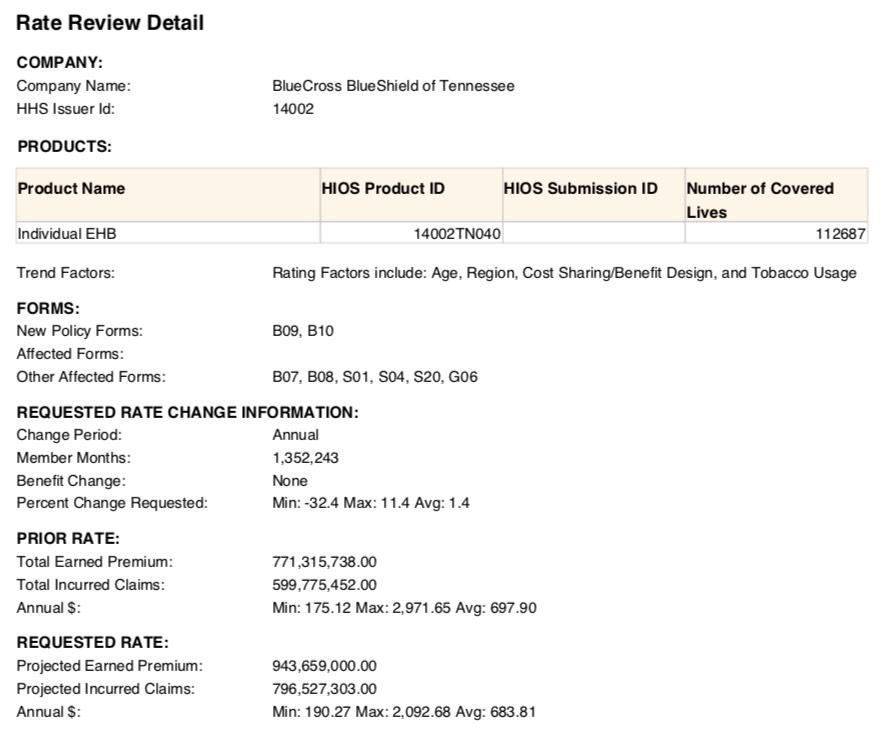Click the HIOS Submission ID column header
The width and height of the screenshot is (887, 755).
[x=581, y=189]
